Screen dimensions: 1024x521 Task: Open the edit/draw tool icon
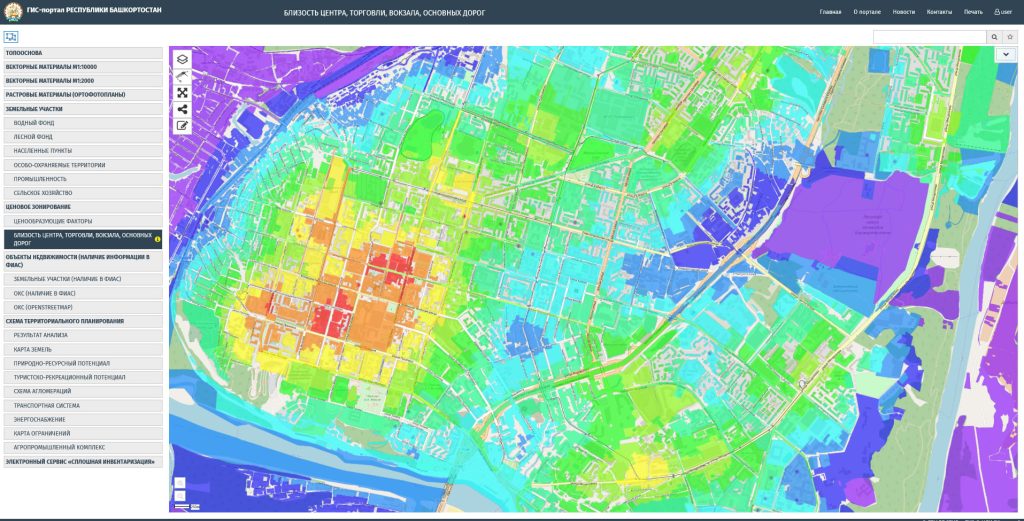[x=183, y=126]
